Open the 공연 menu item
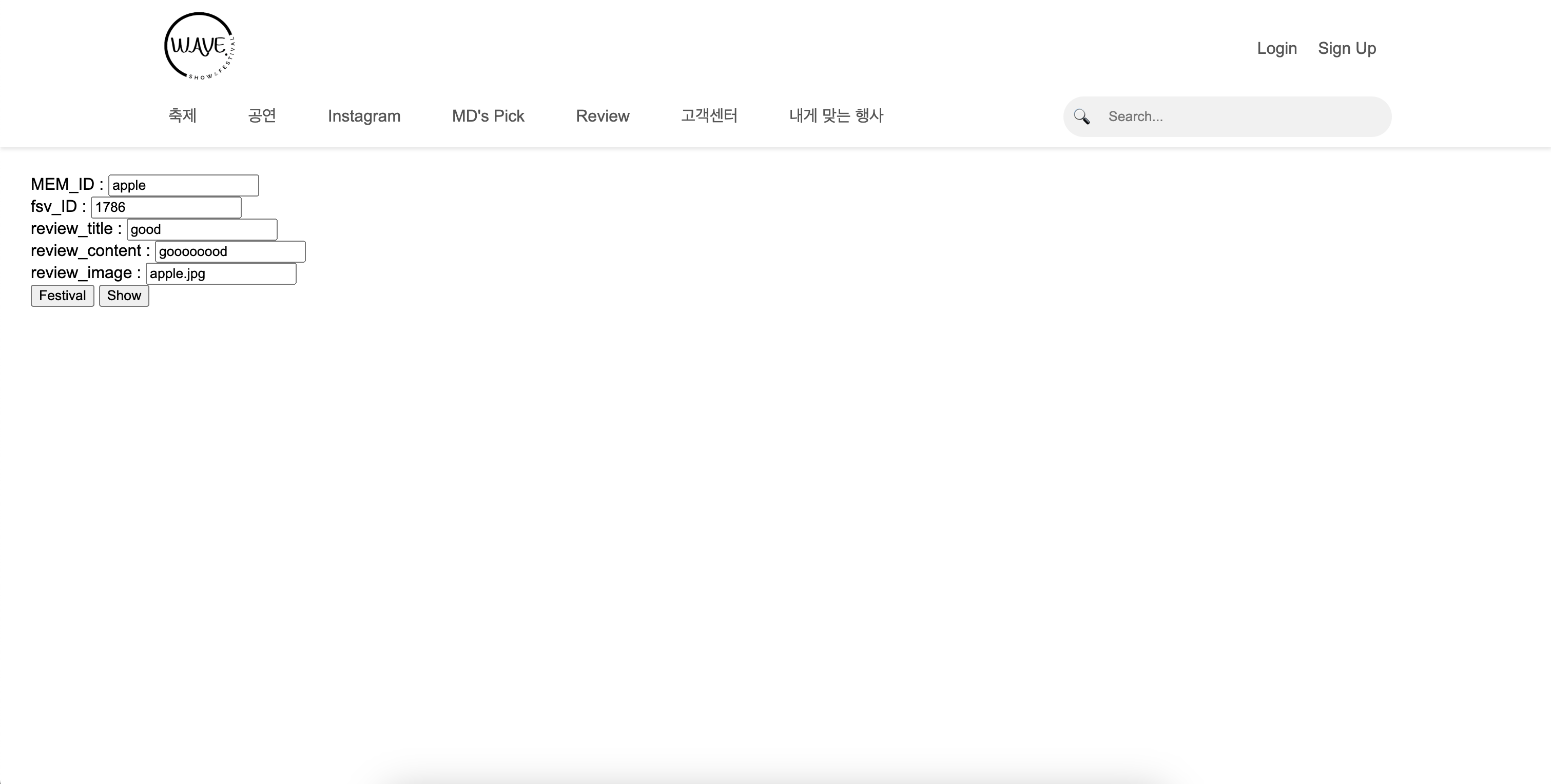This screenshot has height=784, width=1551. pyautogui.click(x=262, y=115)
